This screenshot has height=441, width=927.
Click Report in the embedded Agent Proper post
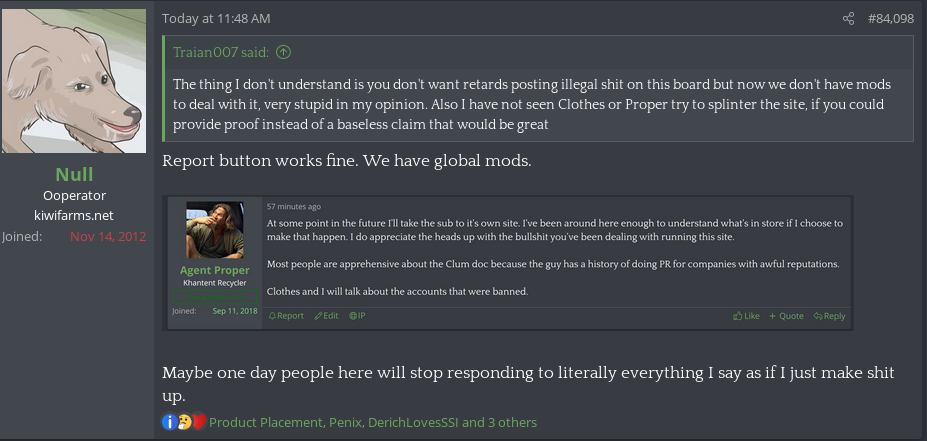point(286,316)
